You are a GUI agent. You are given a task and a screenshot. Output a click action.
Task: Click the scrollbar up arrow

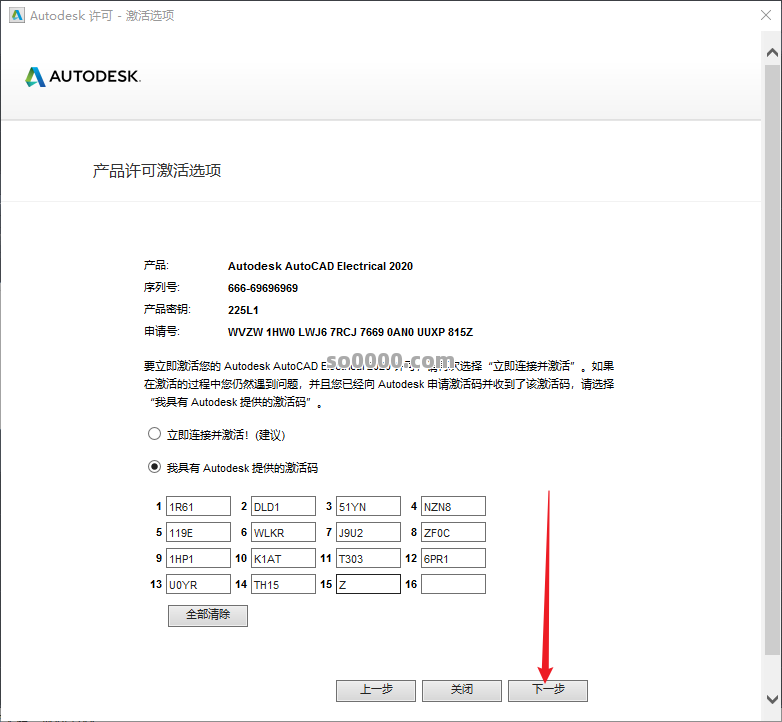tap(772, 52)
